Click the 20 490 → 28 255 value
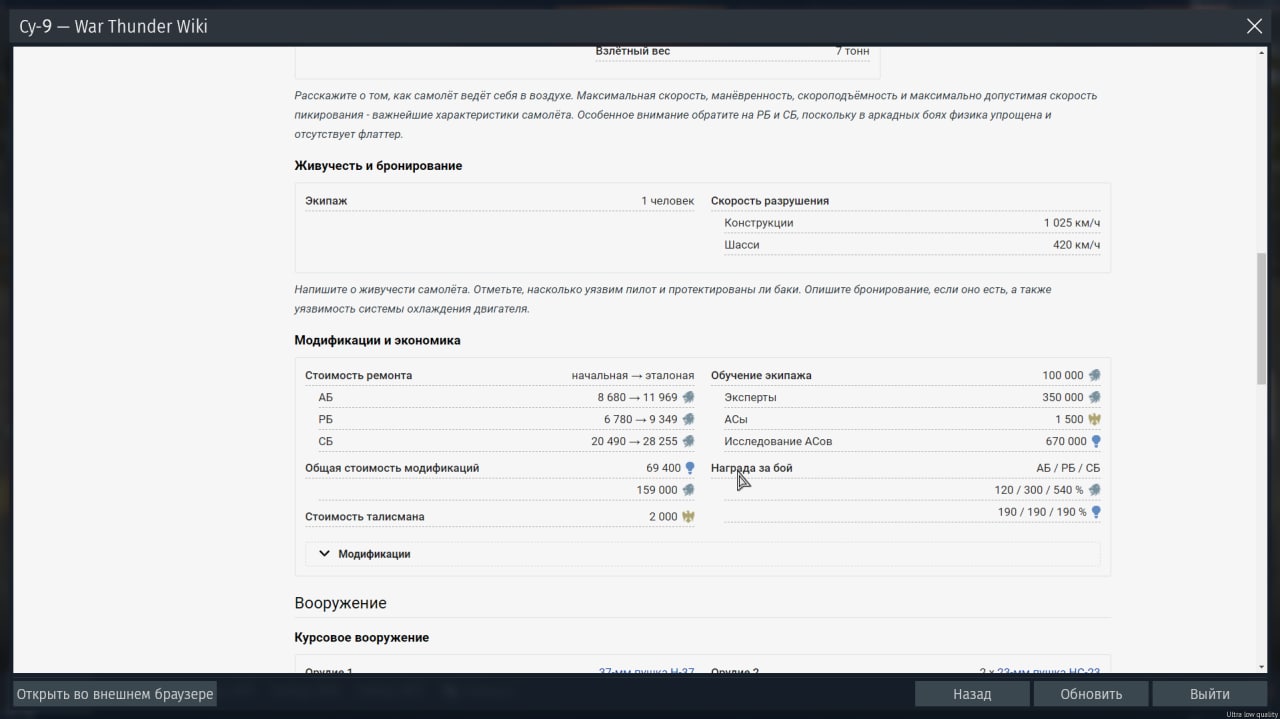Screen dimensions: 1280x719 [x=634, y=441]
